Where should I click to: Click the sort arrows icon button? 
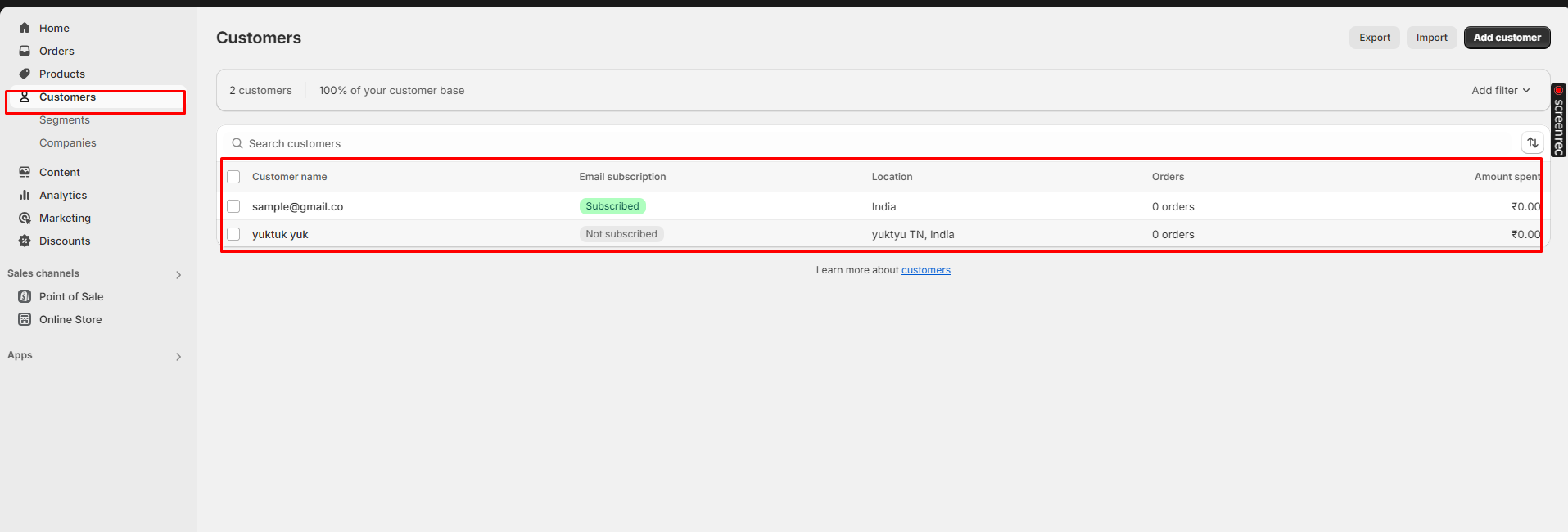click(x=1532, y=142)
